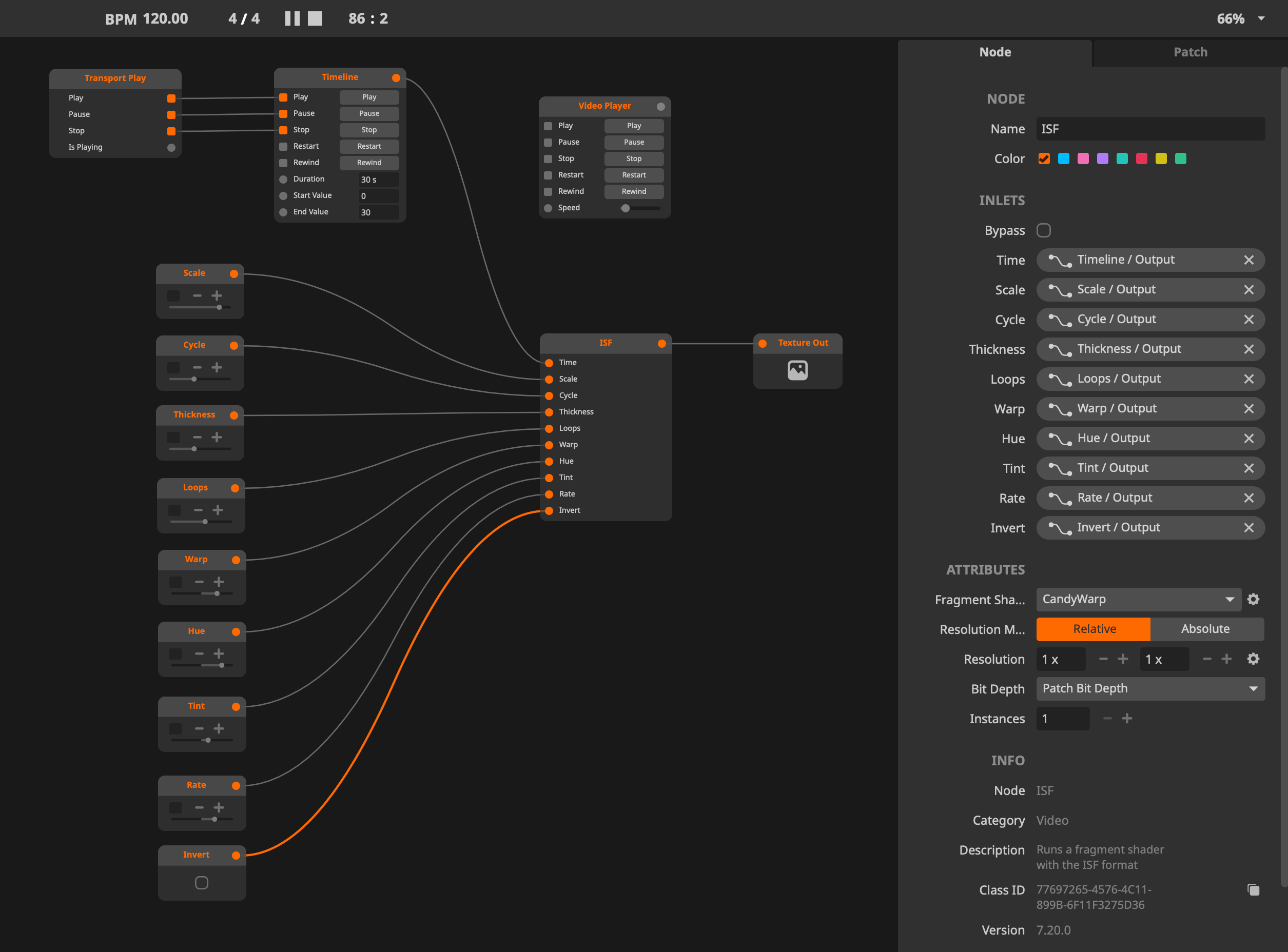Remove the Timeline / Output connection
This screenshot has width=1288, height=952.
pos(1248,260)
